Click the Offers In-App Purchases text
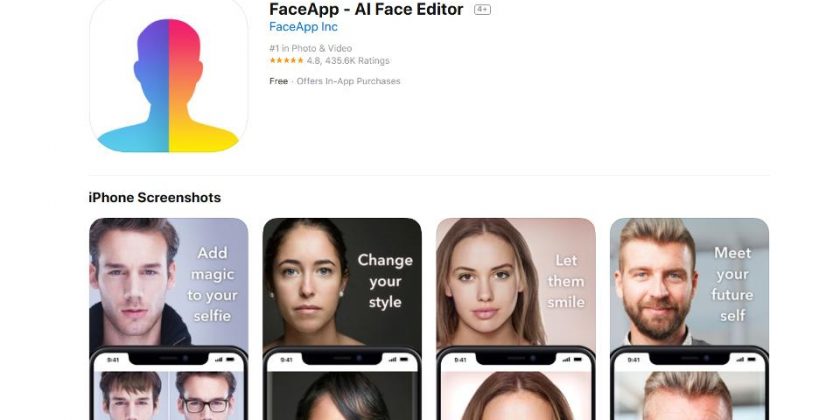 (348, 81)
